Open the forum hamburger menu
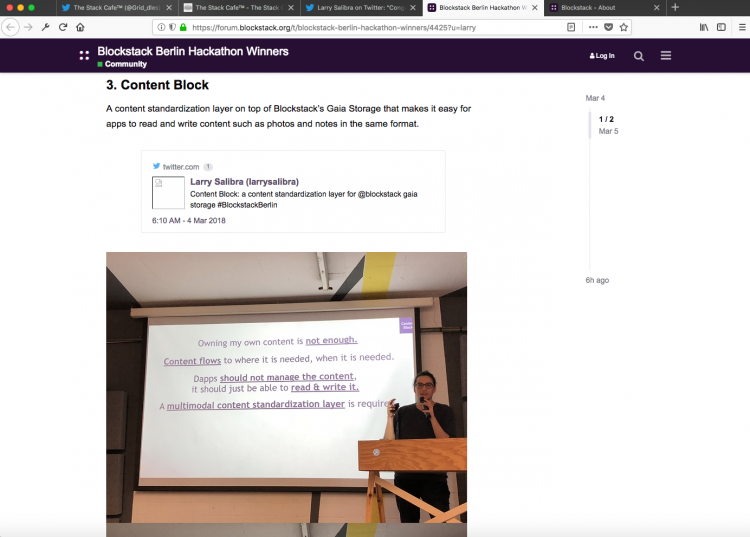Viewport: 750px width, 537px height. point(666,55)
